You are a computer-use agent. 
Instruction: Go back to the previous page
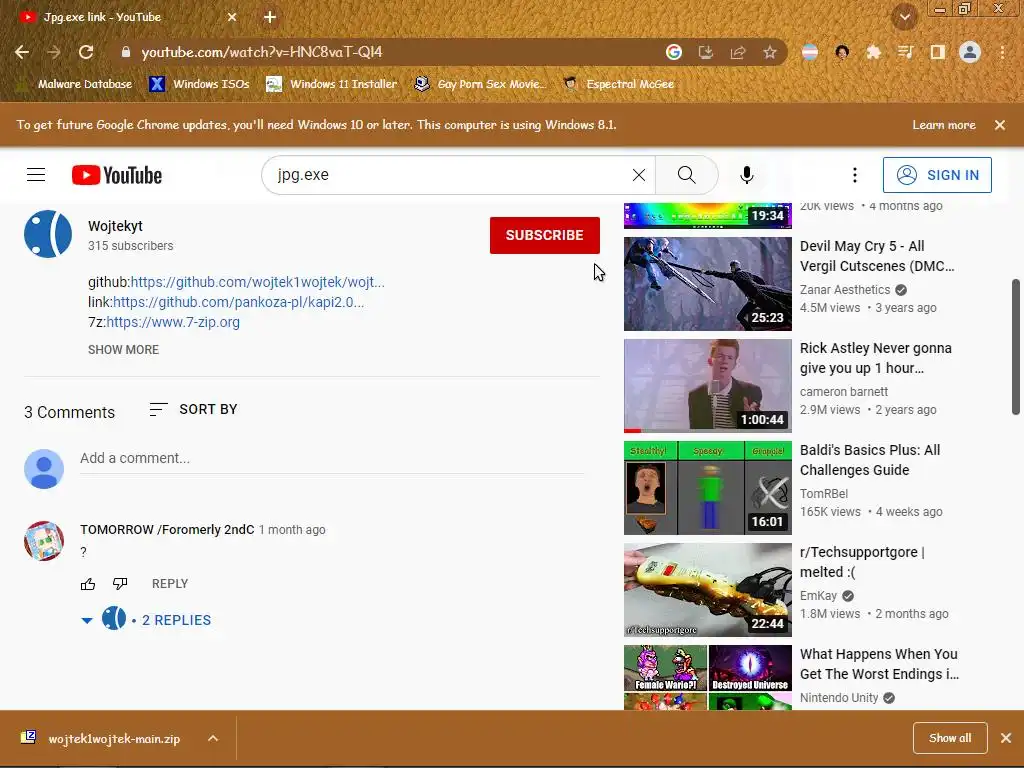pyautogui.click(x=22, y=52)
